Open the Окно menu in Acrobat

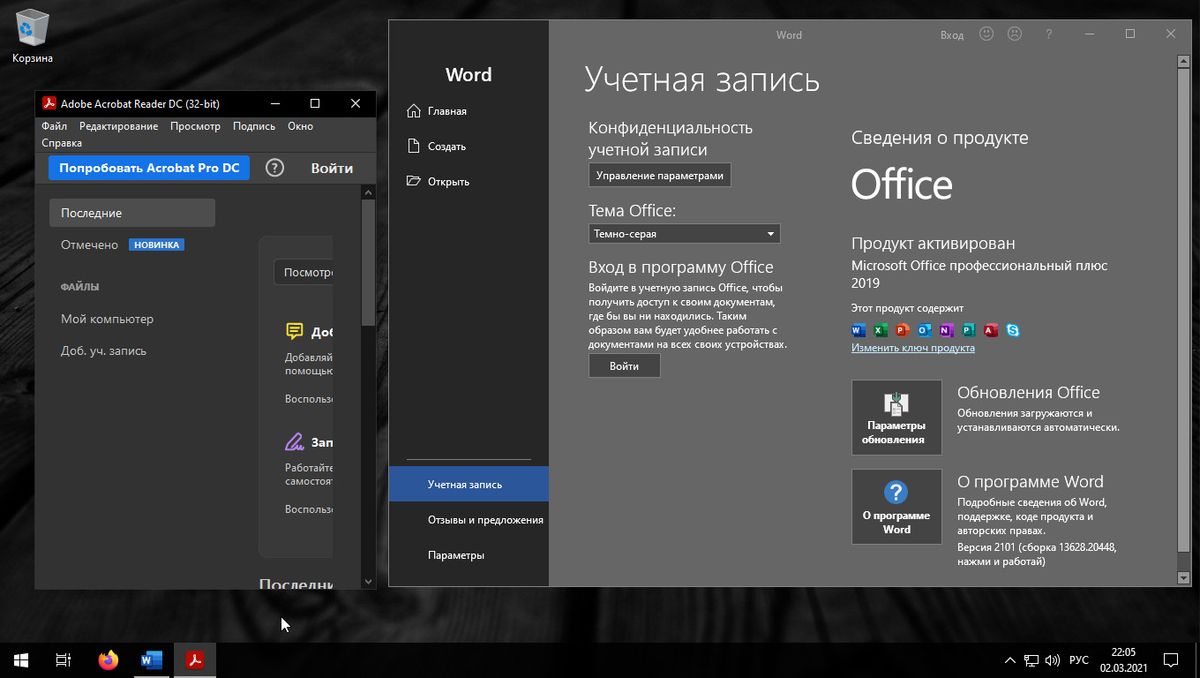(x=300, y=126)
